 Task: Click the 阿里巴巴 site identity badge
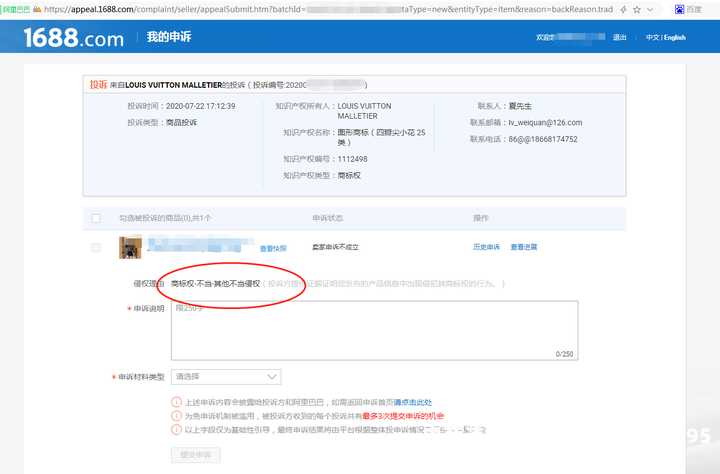click(x=17, y=9)
